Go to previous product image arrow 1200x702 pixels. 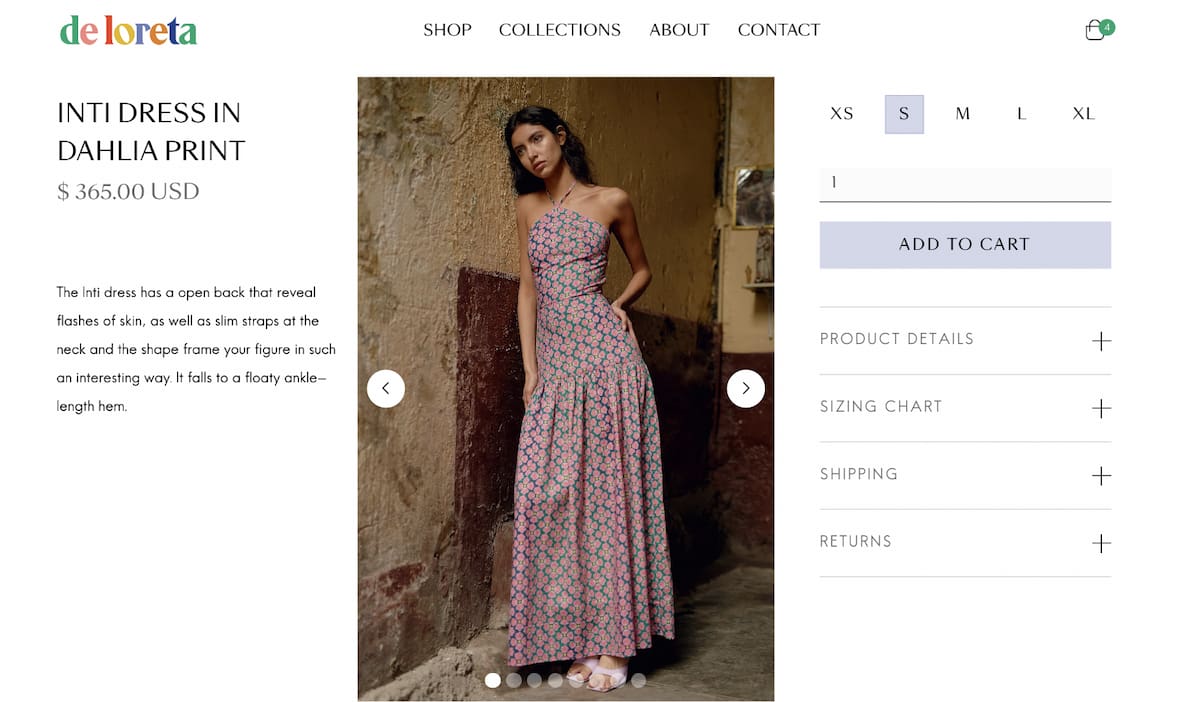click(386, 388)
